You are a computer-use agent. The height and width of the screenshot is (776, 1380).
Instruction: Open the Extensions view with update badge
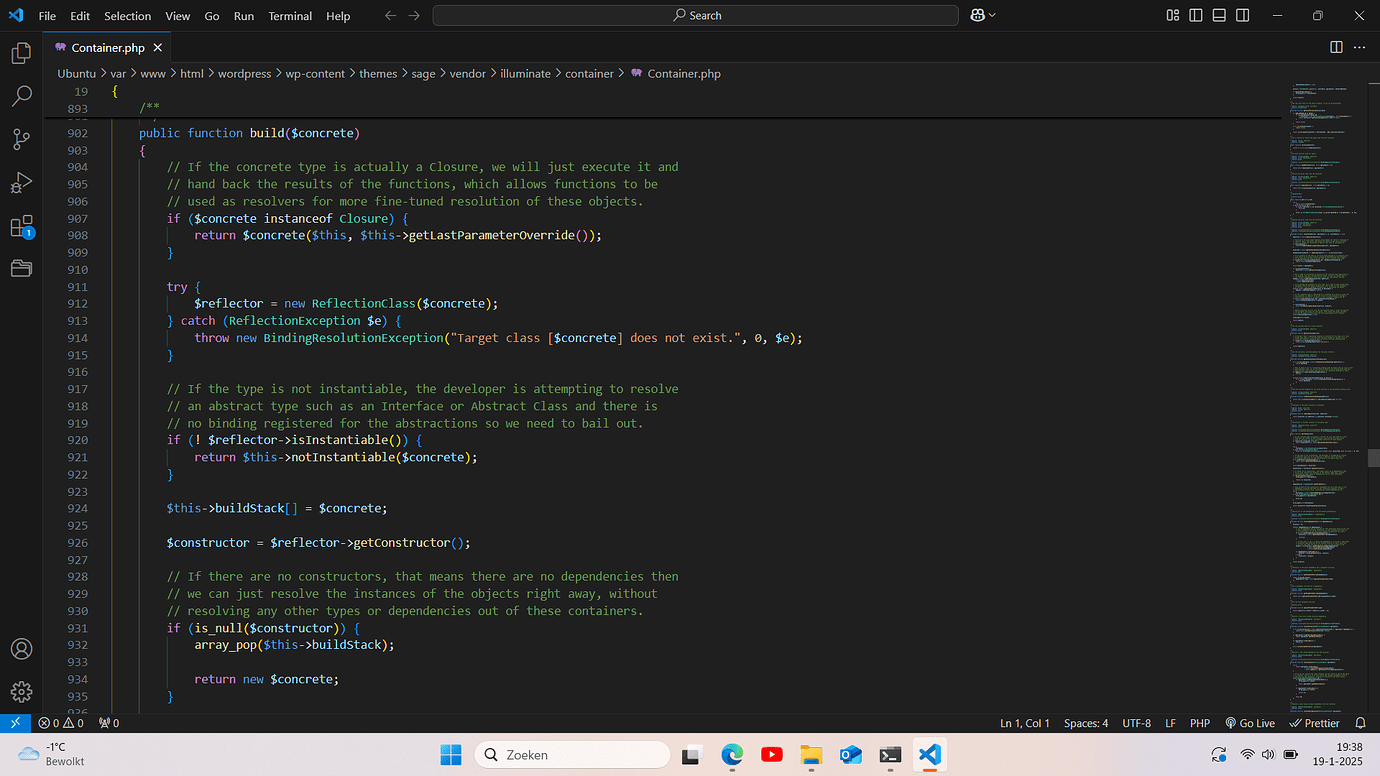21,227
